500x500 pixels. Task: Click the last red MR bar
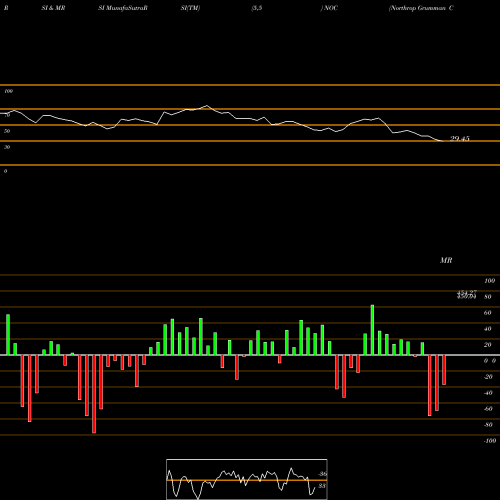tap(444, 370)
